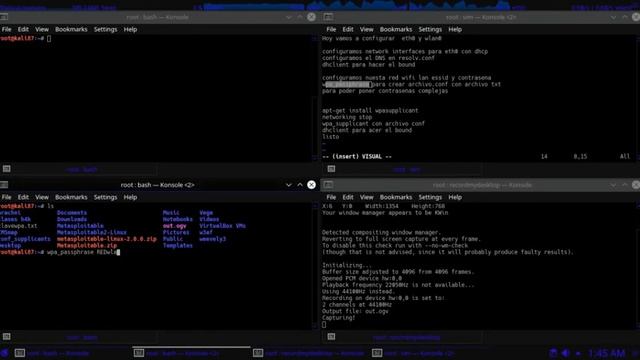The width and height of the screenshot is (640, 360).
Task: Click 'out.ogv' in the ls listing
Action: (x=175, y=226)
